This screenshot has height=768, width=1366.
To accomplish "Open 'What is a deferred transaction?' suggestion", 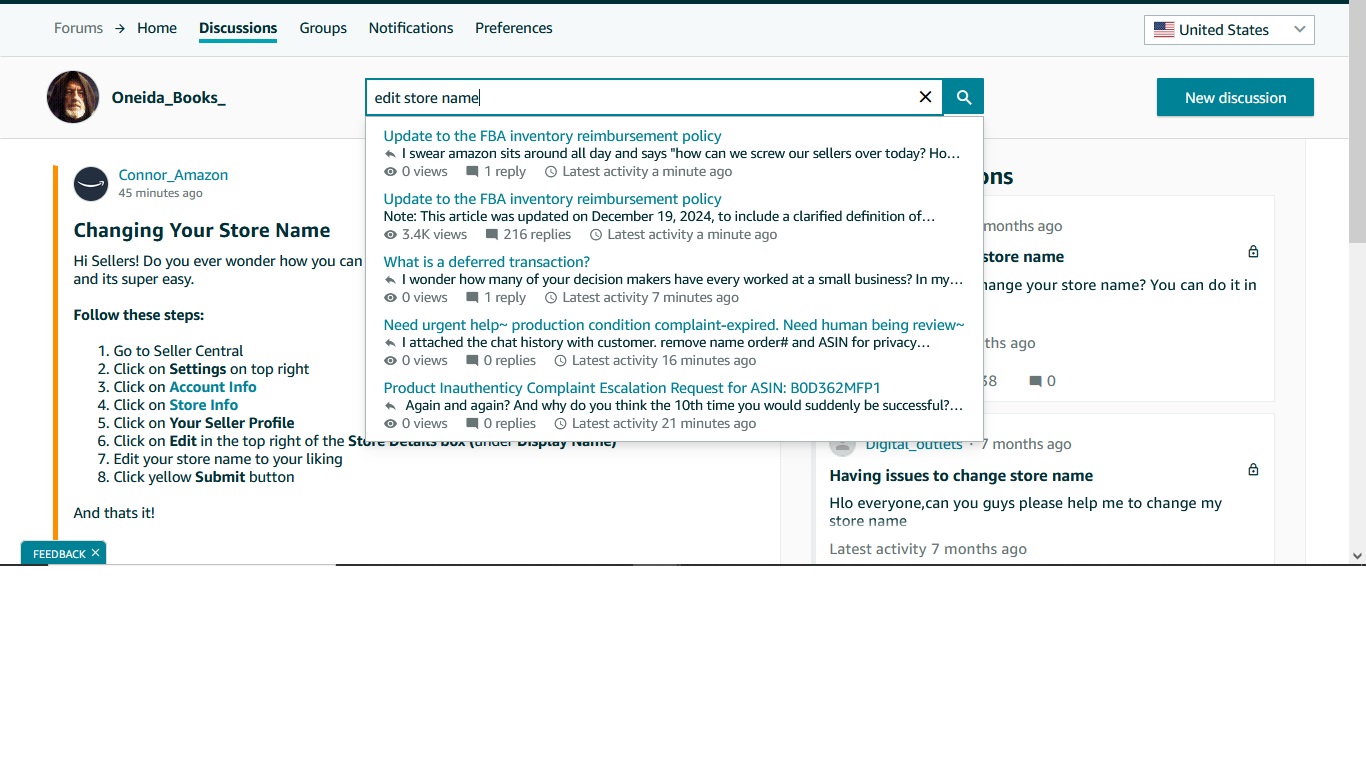I will pyautogui.click(x=487, y=262).
